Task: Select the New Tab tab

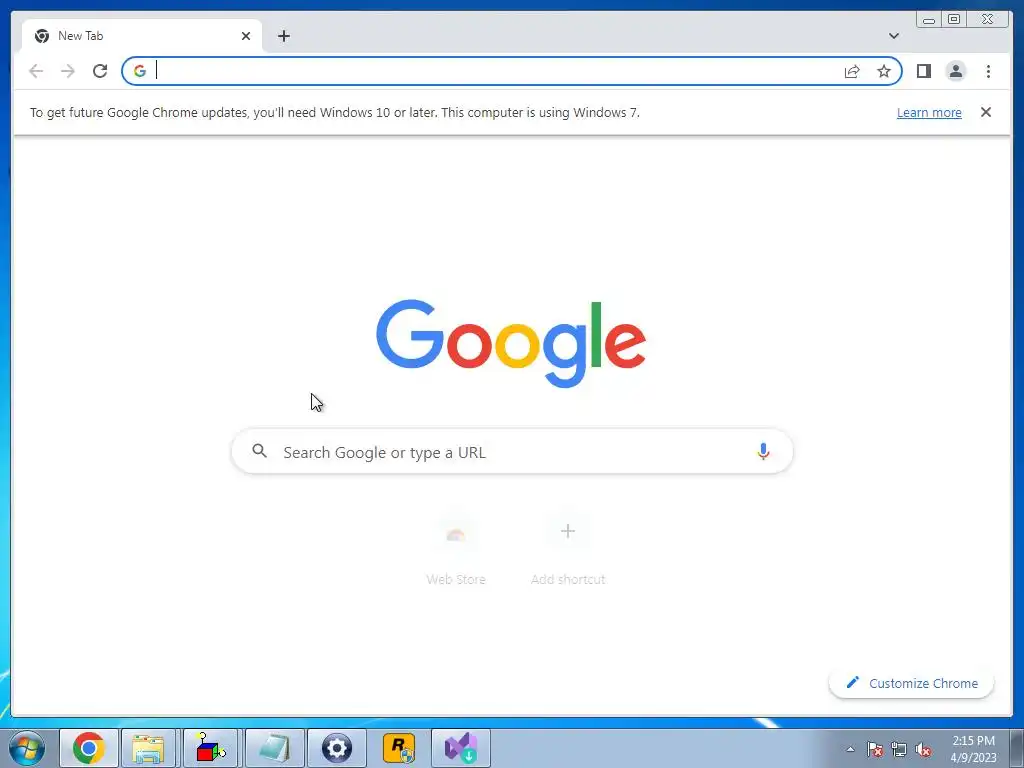Action: coord(142,36)
